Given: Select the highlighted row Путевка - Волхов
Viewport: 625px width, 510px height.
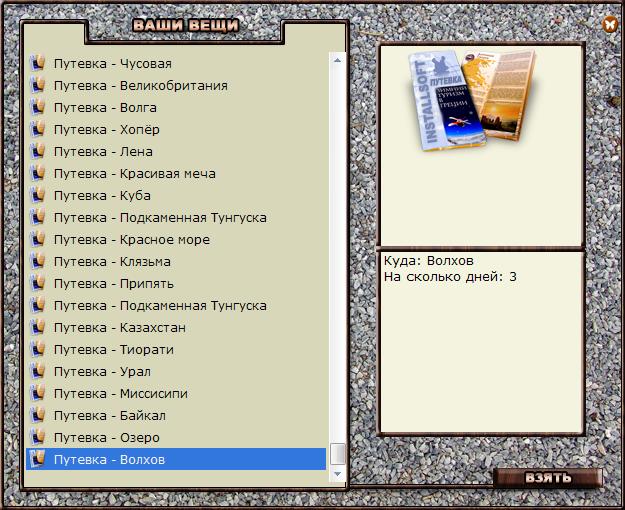Looking at the screenshot, I should pos(176,459).
